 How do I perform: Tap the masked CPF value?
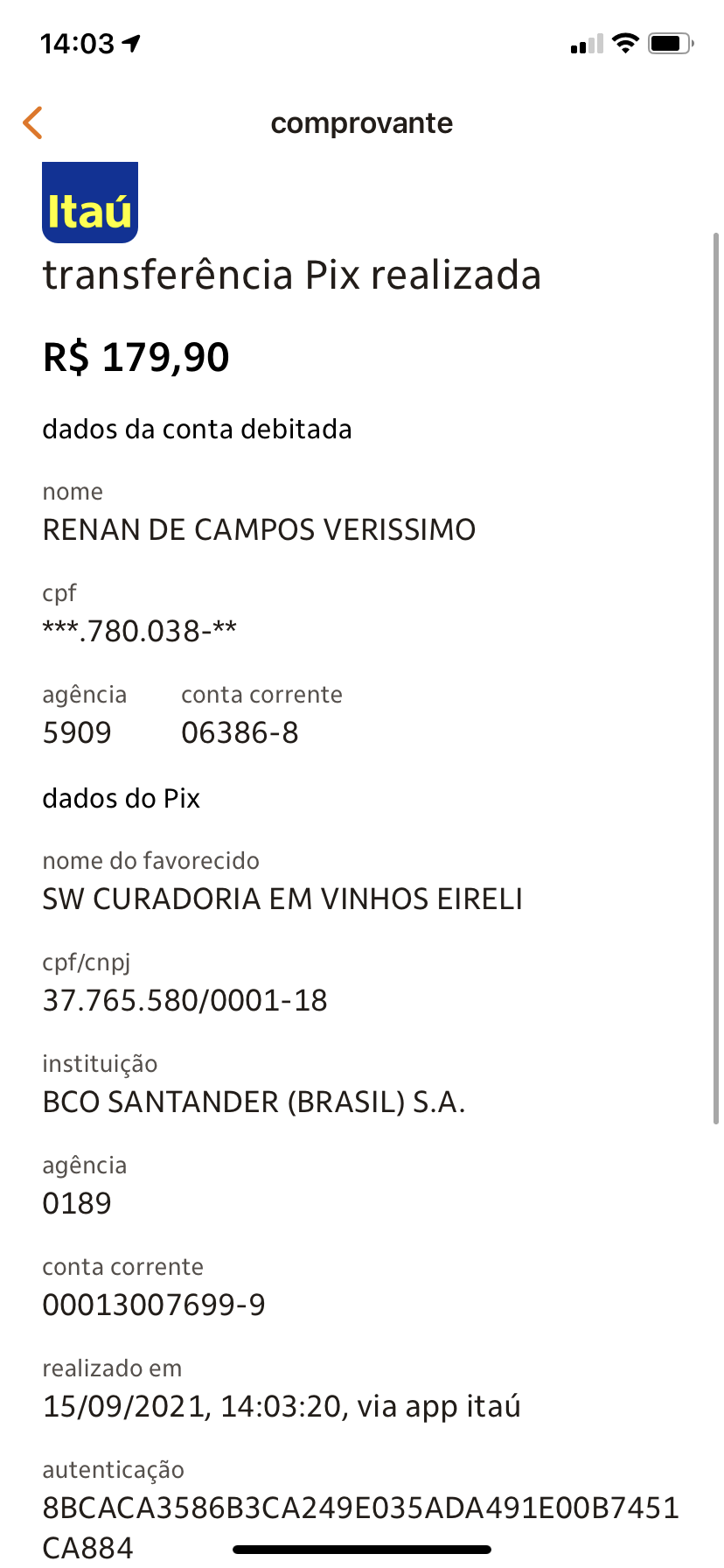coord(140,631)
